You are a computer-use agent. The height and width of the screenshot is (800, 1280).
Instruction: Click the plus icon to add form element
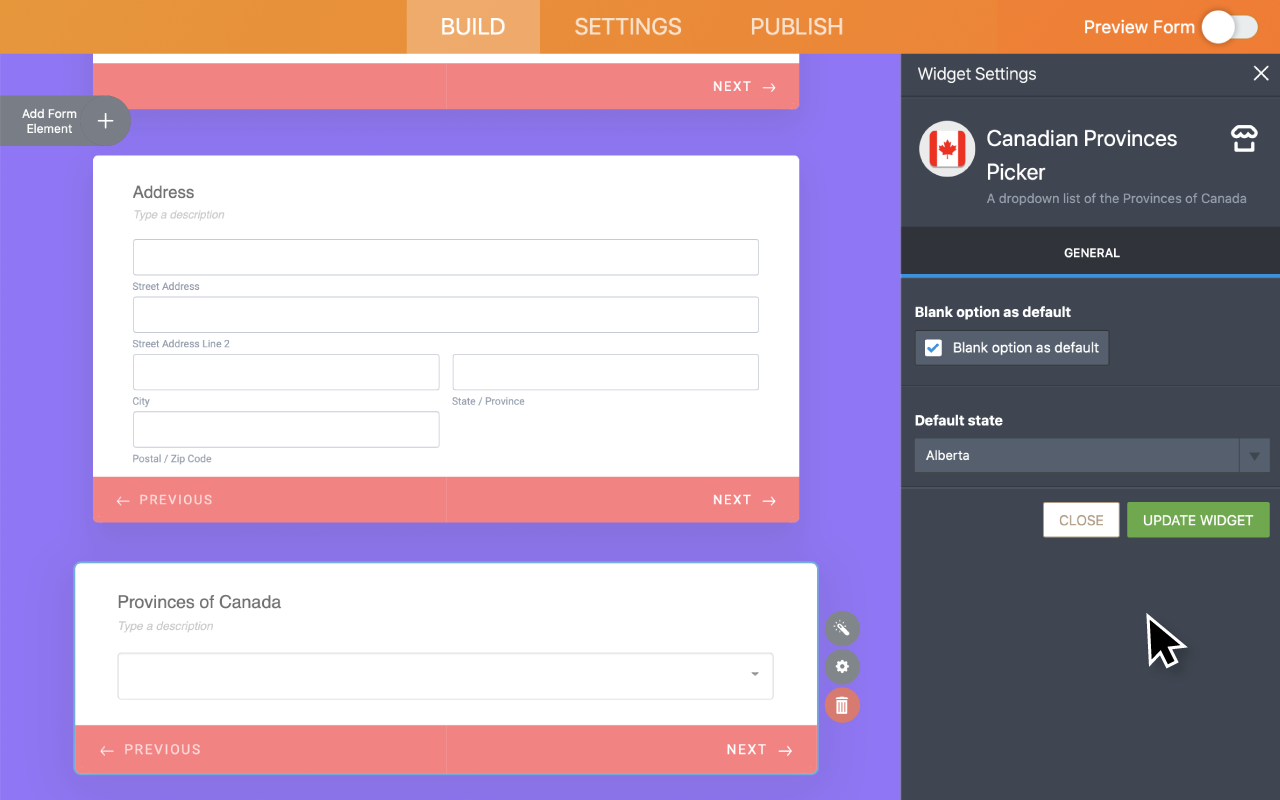(105, 121)
